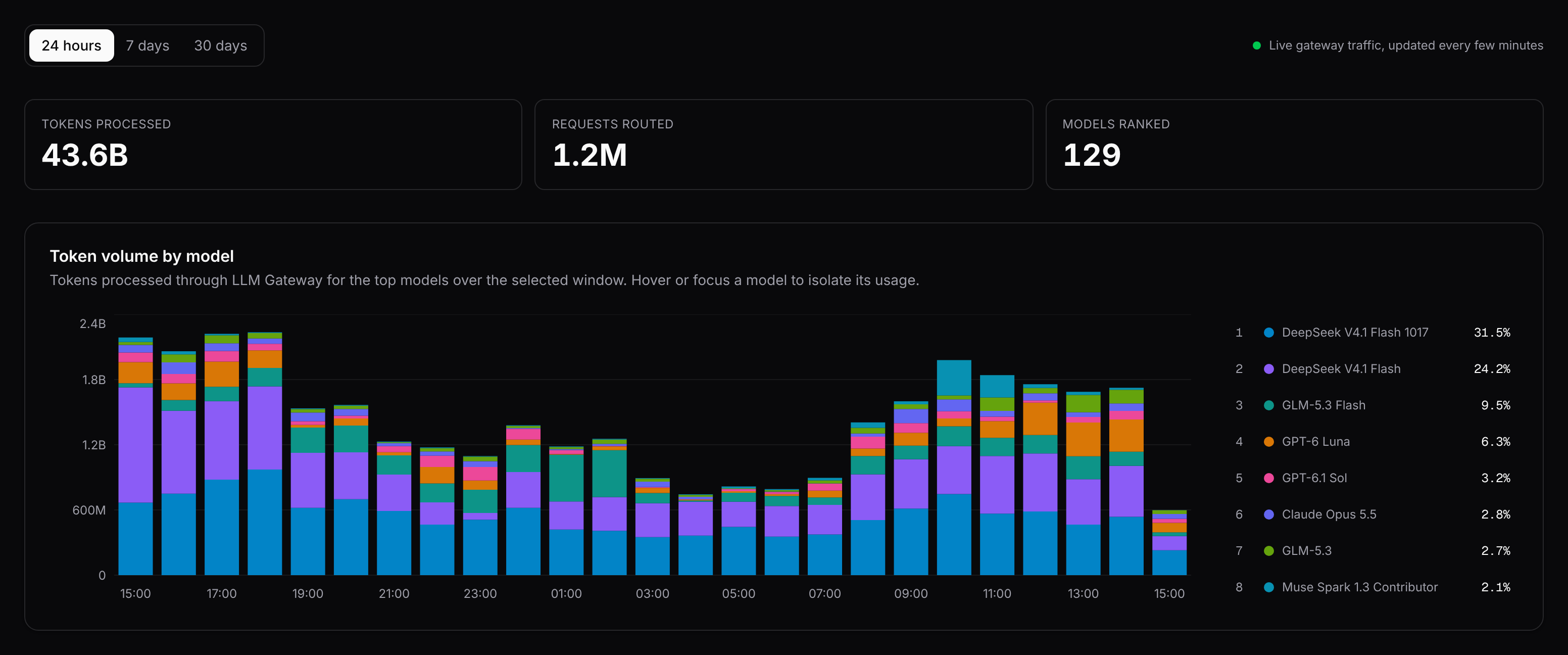Switch to the 30 days tab
Viewport: 1568px width, 655px height.
click(x=220, y=45)
